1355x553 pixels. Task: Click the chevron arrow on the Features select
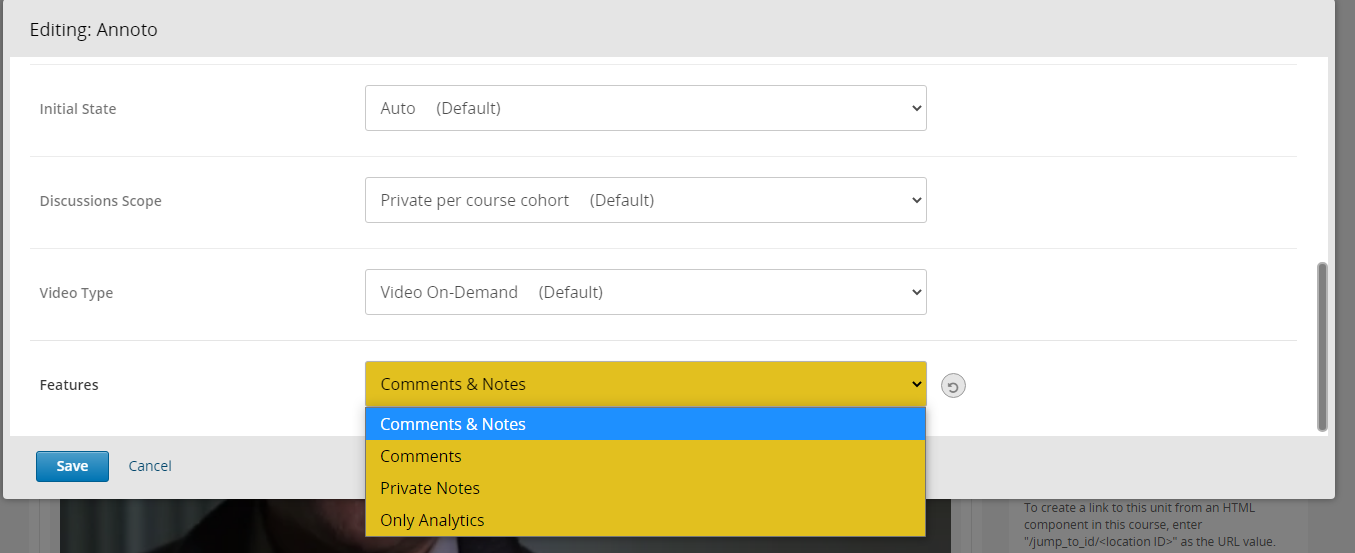point(915,384)
